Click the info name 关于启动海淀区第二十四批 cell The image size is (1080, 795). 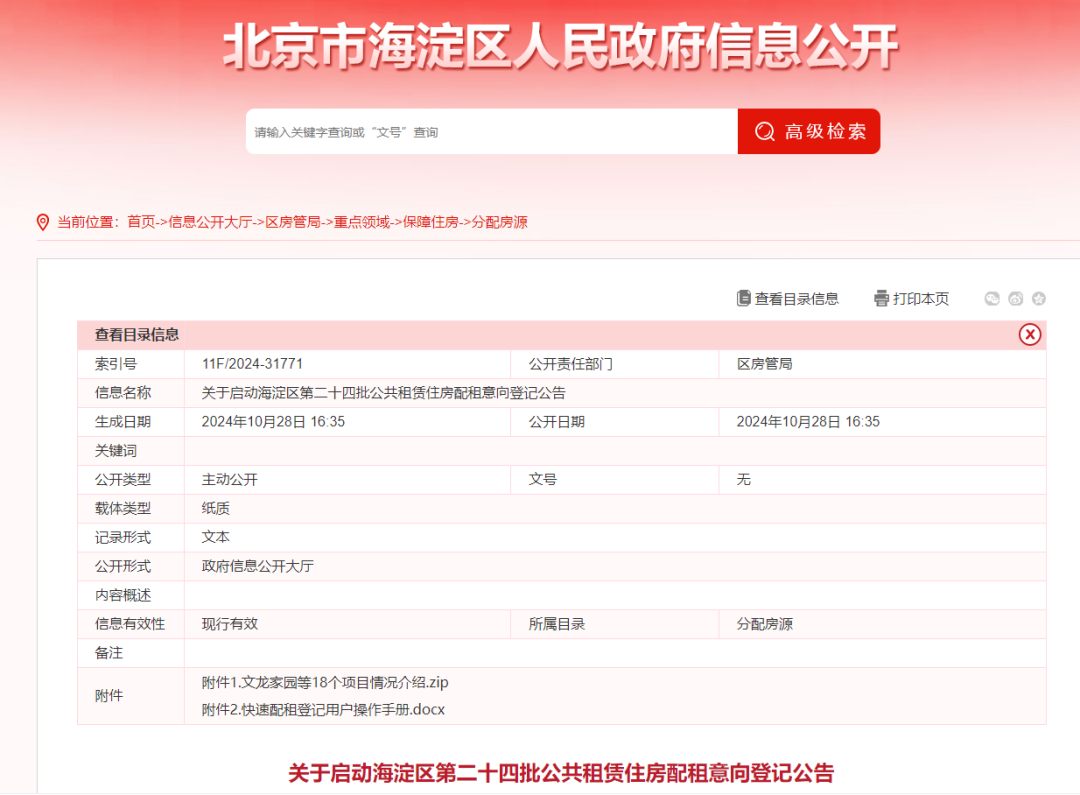383,393
